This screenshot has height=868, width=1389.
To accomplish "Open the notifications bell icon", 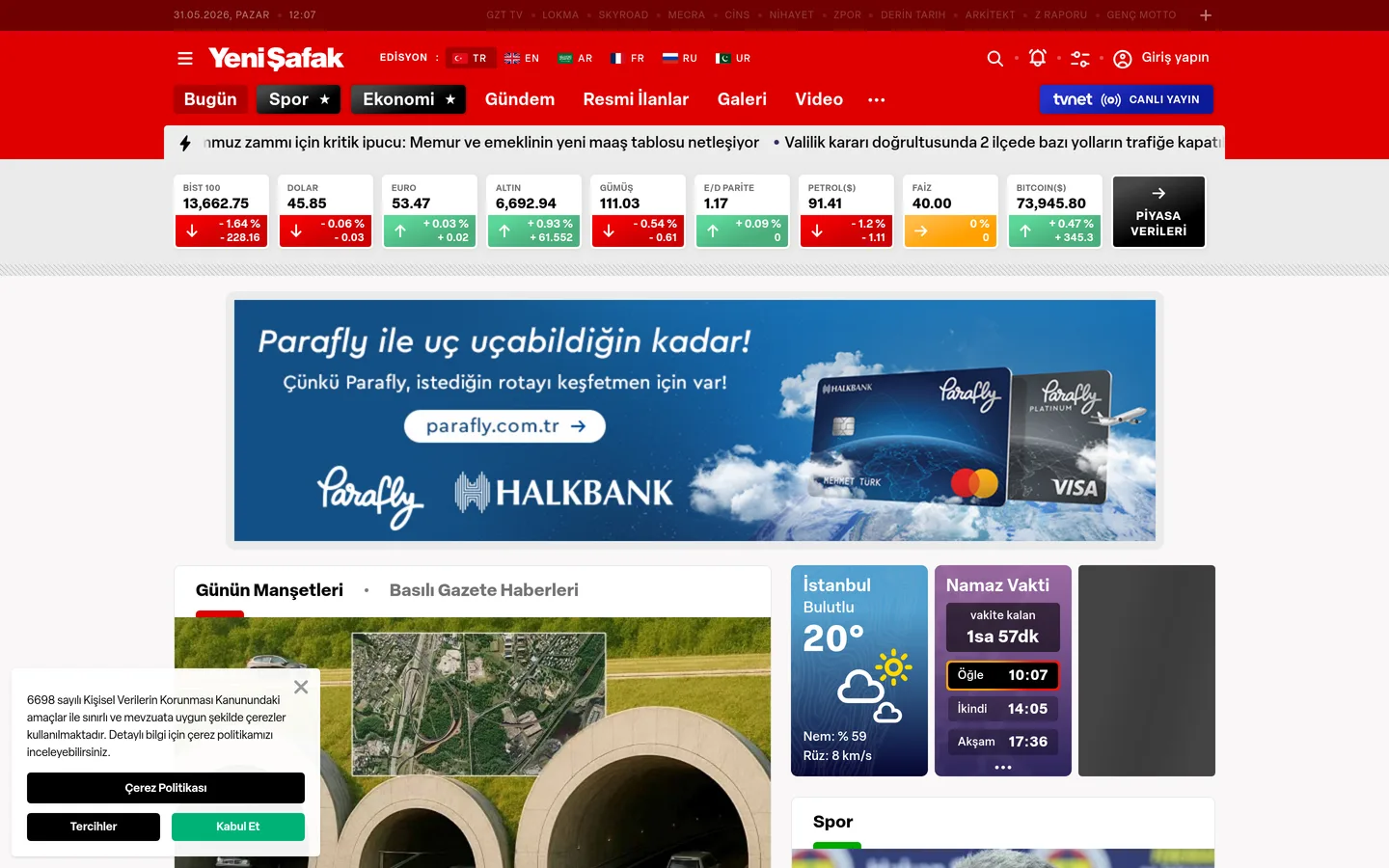I will coord(1038,58).
